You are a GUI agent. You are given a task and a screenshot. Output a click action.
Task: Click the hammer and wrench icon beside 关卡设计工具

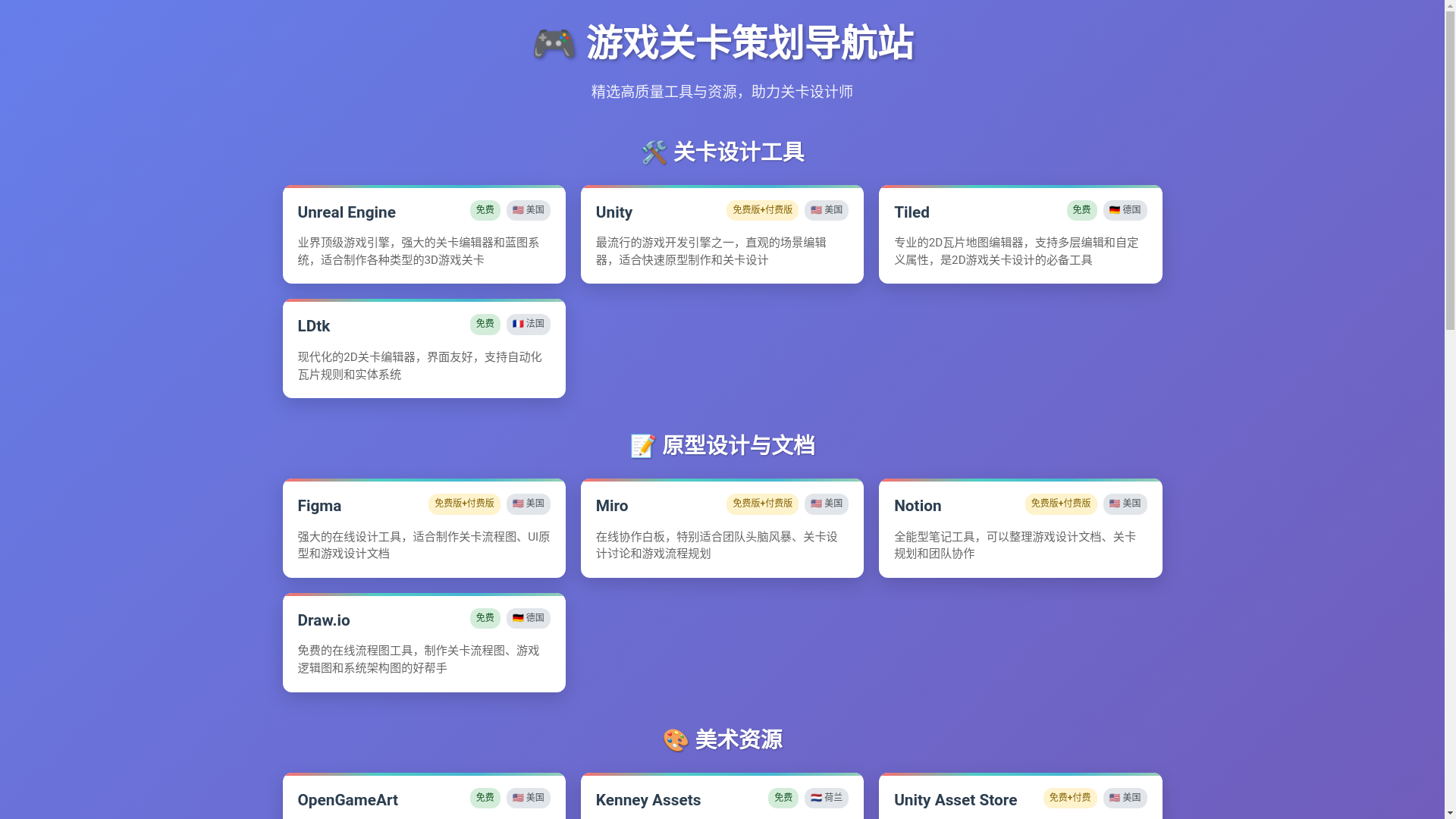654,152
